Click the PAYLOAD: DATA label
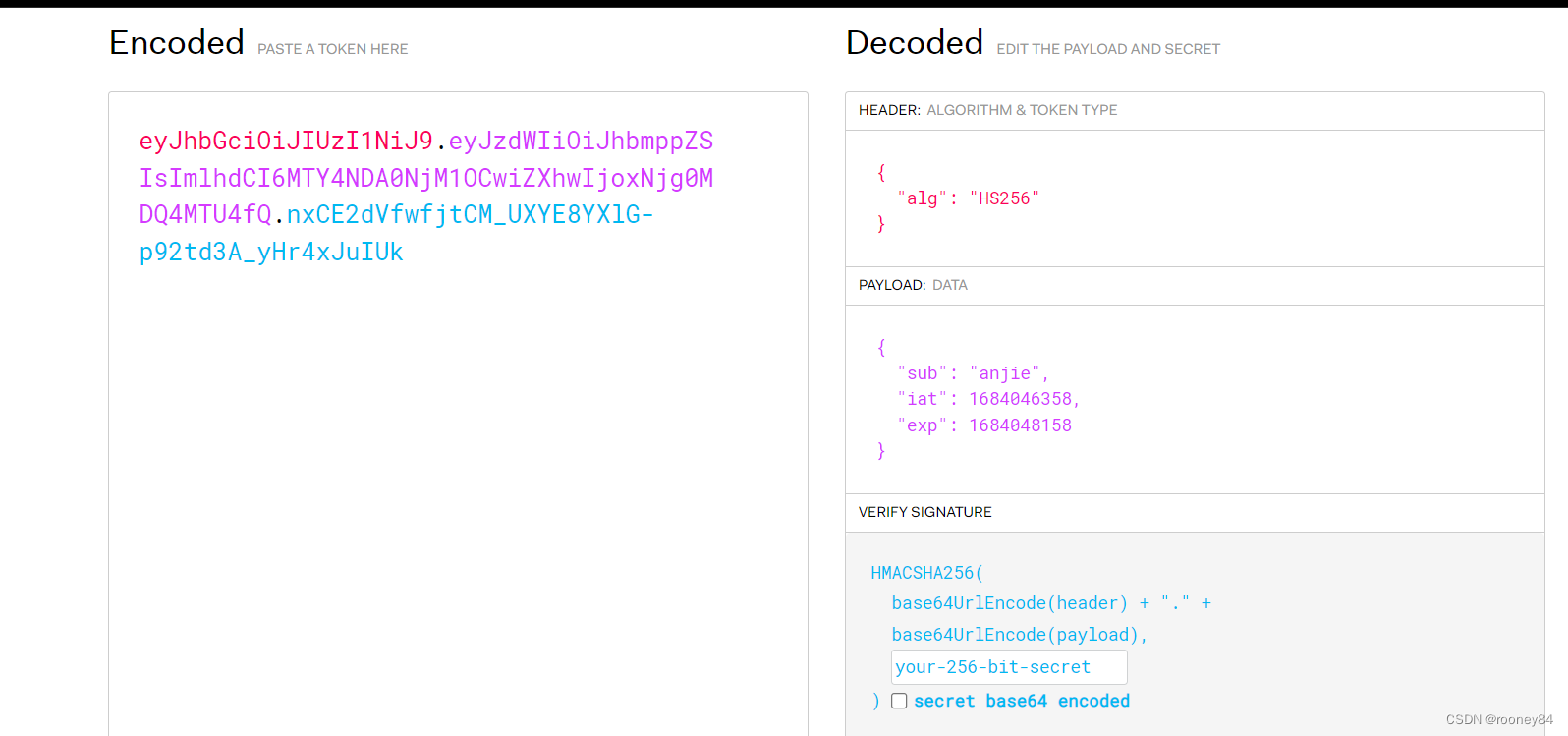Screen dimensions: 1568x736 (x=913, y=285)
